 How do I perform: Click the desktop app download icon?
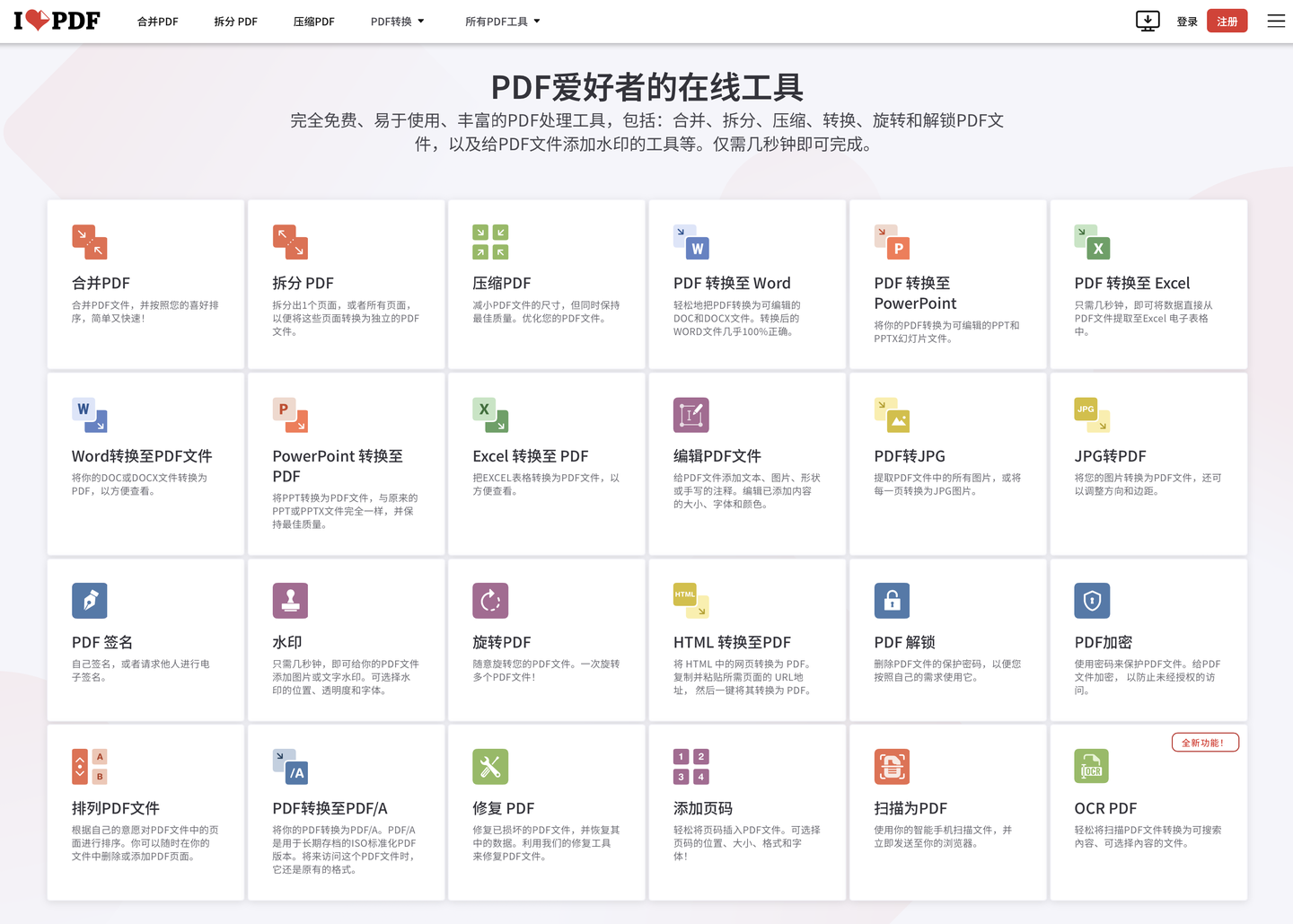point(1148,21)
